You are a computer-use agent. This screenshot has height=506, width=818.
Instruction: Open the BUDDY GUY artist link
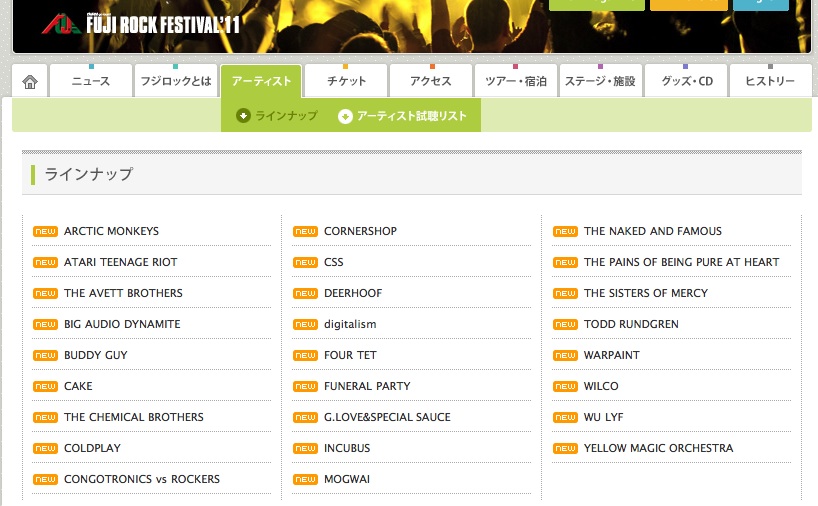pos(95,355)
